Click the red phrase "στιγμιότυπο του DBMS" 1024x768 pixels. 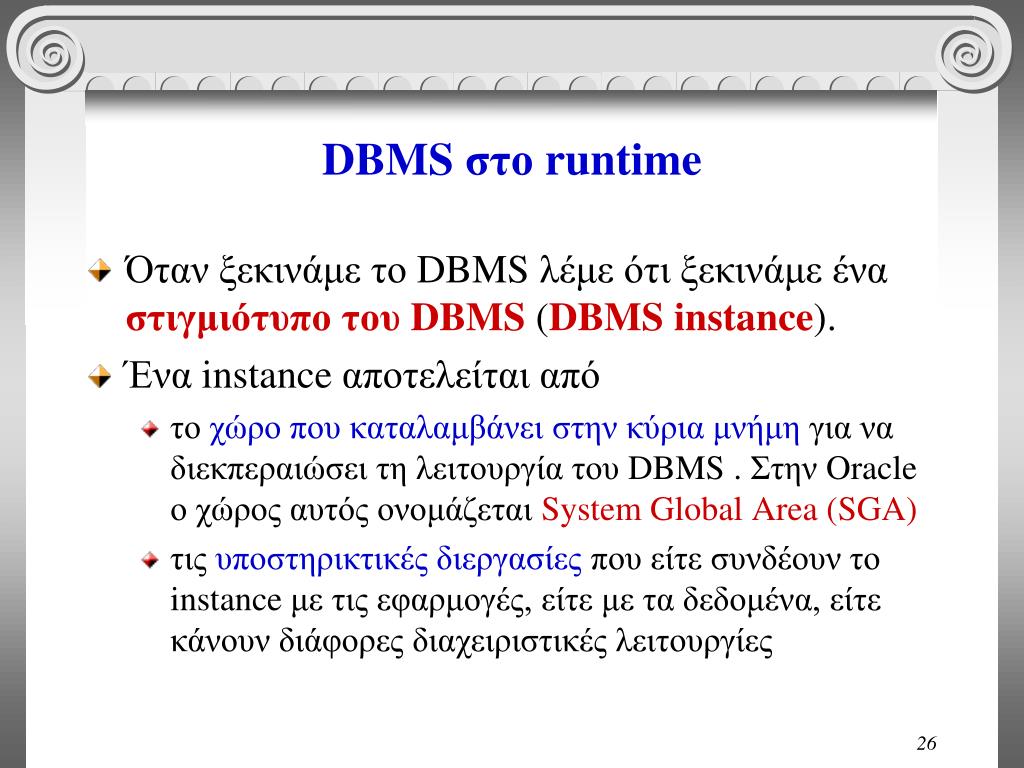point(325,319)
